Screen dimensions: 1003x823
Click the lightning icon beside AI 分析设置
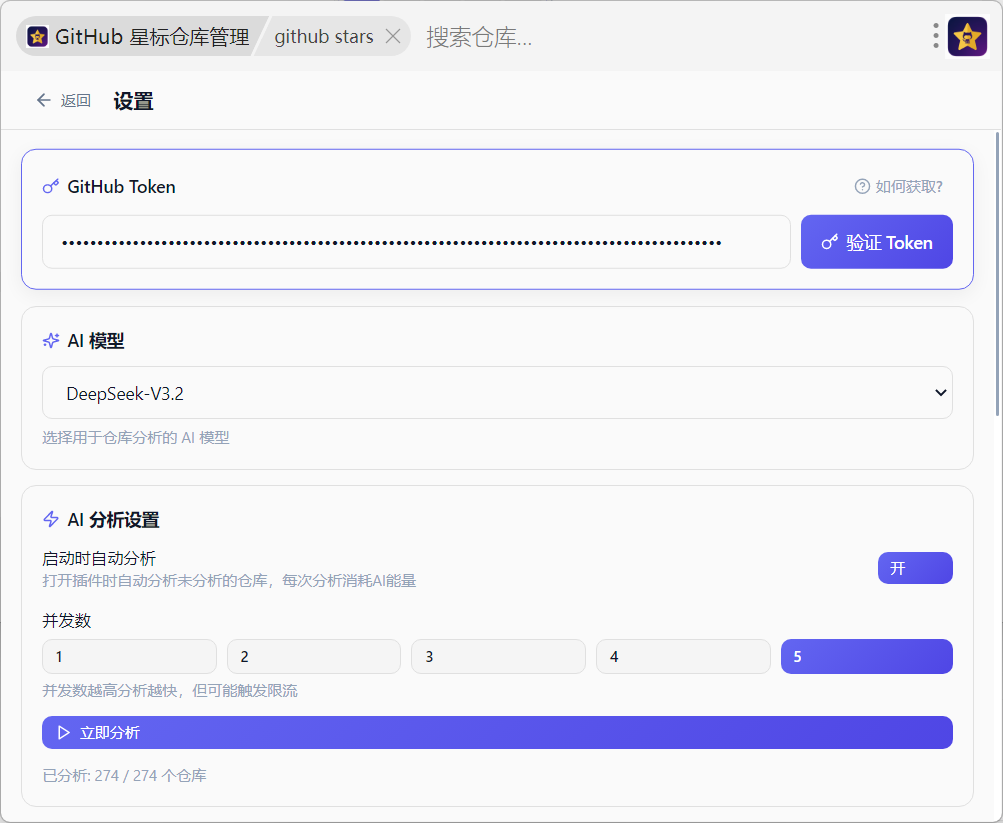tap(51, 519)
